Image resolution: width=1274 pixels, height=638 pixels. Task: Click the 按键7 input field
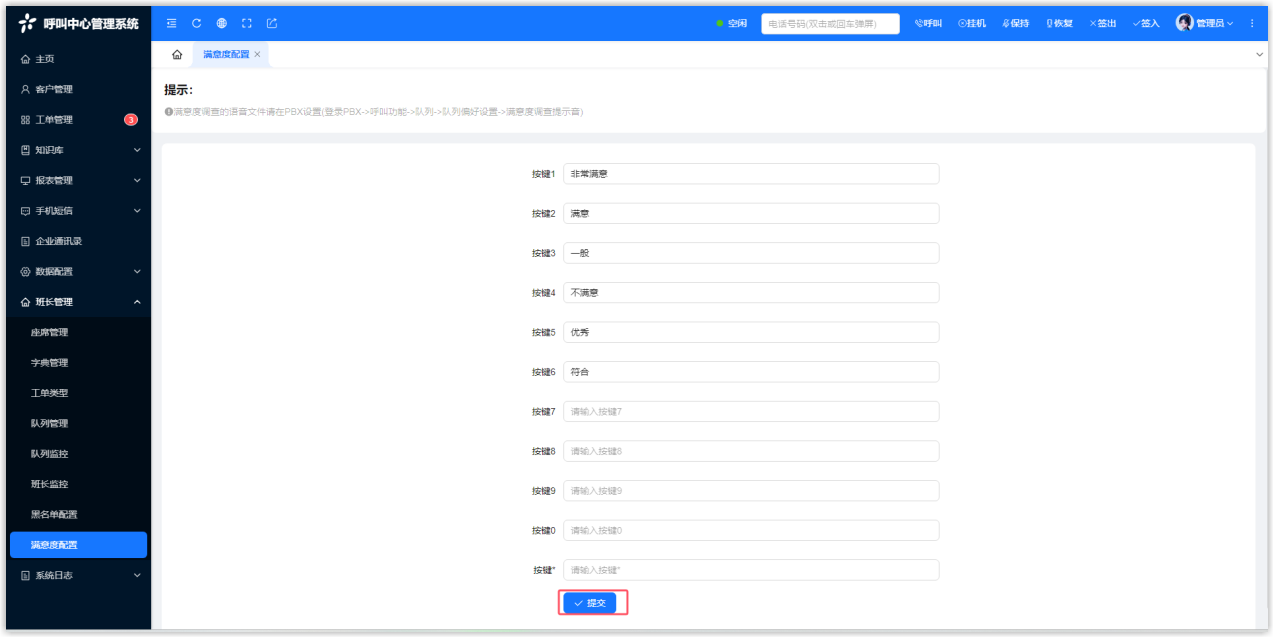click(750, 412)
